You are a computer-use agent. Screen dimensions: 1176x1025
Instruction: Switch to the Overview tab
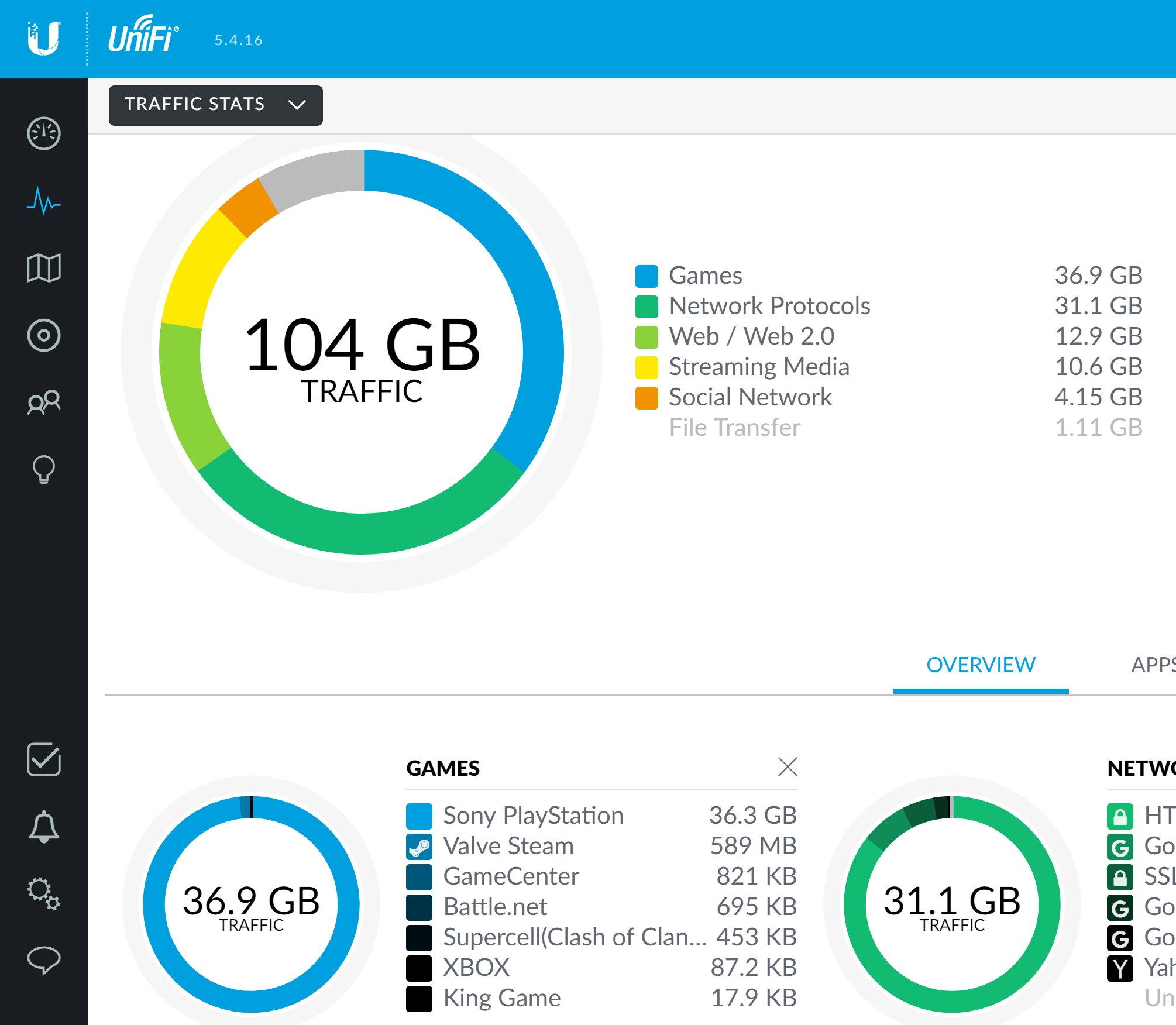981,665
